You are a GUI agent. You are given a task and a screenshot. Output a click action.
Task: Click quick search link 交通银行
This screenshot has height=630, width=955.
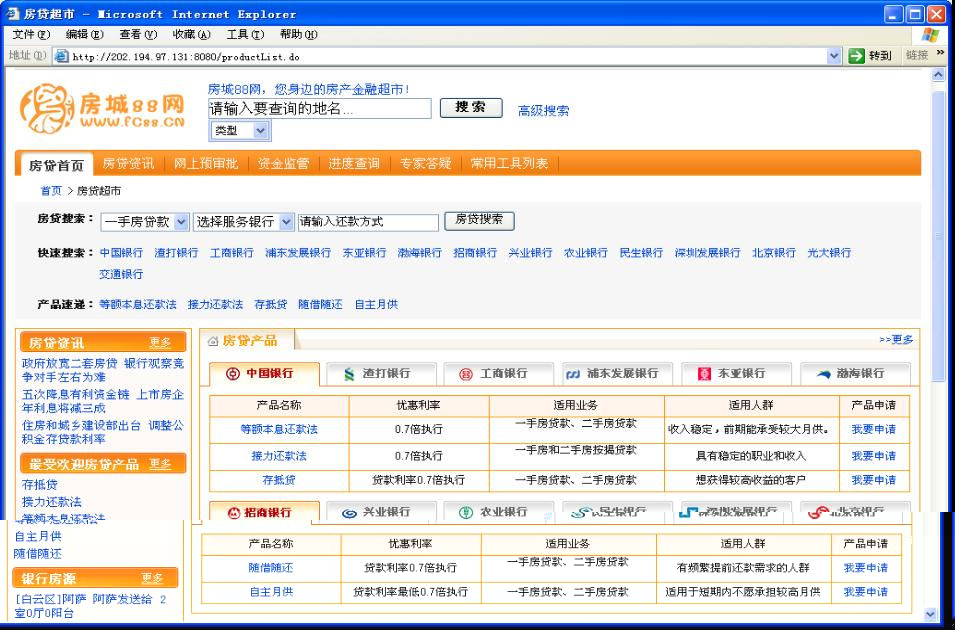[121, 274]
